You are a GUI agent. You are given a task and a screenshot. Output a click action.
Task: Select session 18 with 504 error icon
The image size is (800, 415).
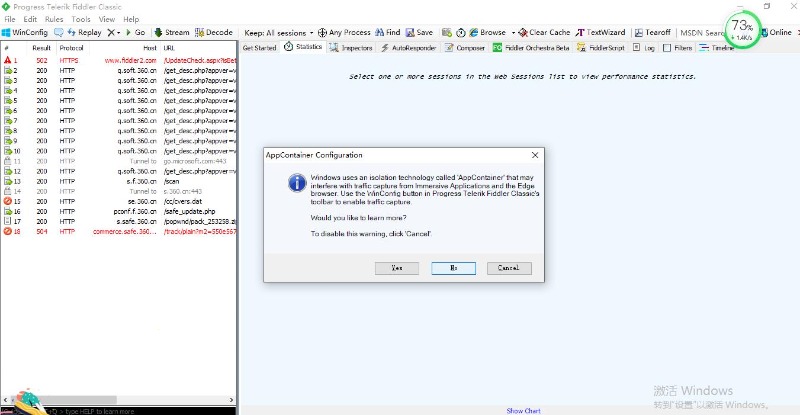8,232
